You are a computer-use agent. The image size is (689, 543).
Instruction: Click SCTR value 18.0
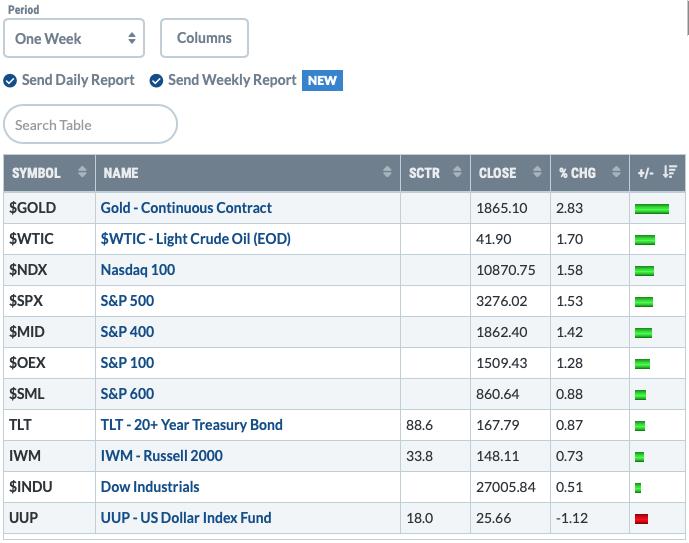click(x=419, y=518)
